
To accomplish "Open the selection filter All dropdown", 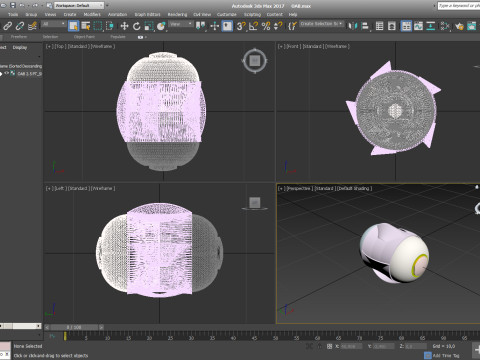I will pyautogui.click(x=54, y=24).
